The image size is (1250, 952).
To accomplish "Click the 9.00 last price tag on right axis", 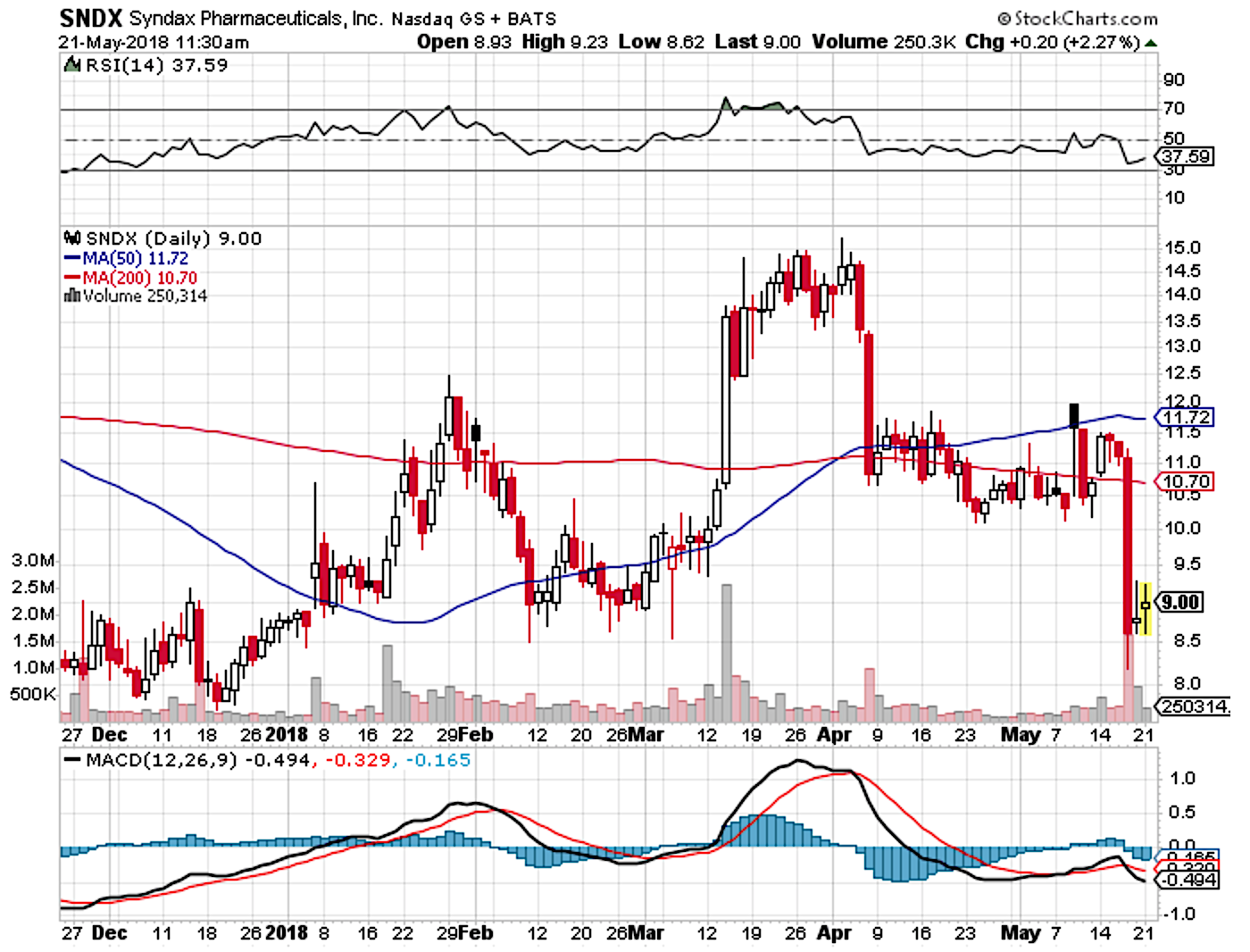I will [1179, 602].
